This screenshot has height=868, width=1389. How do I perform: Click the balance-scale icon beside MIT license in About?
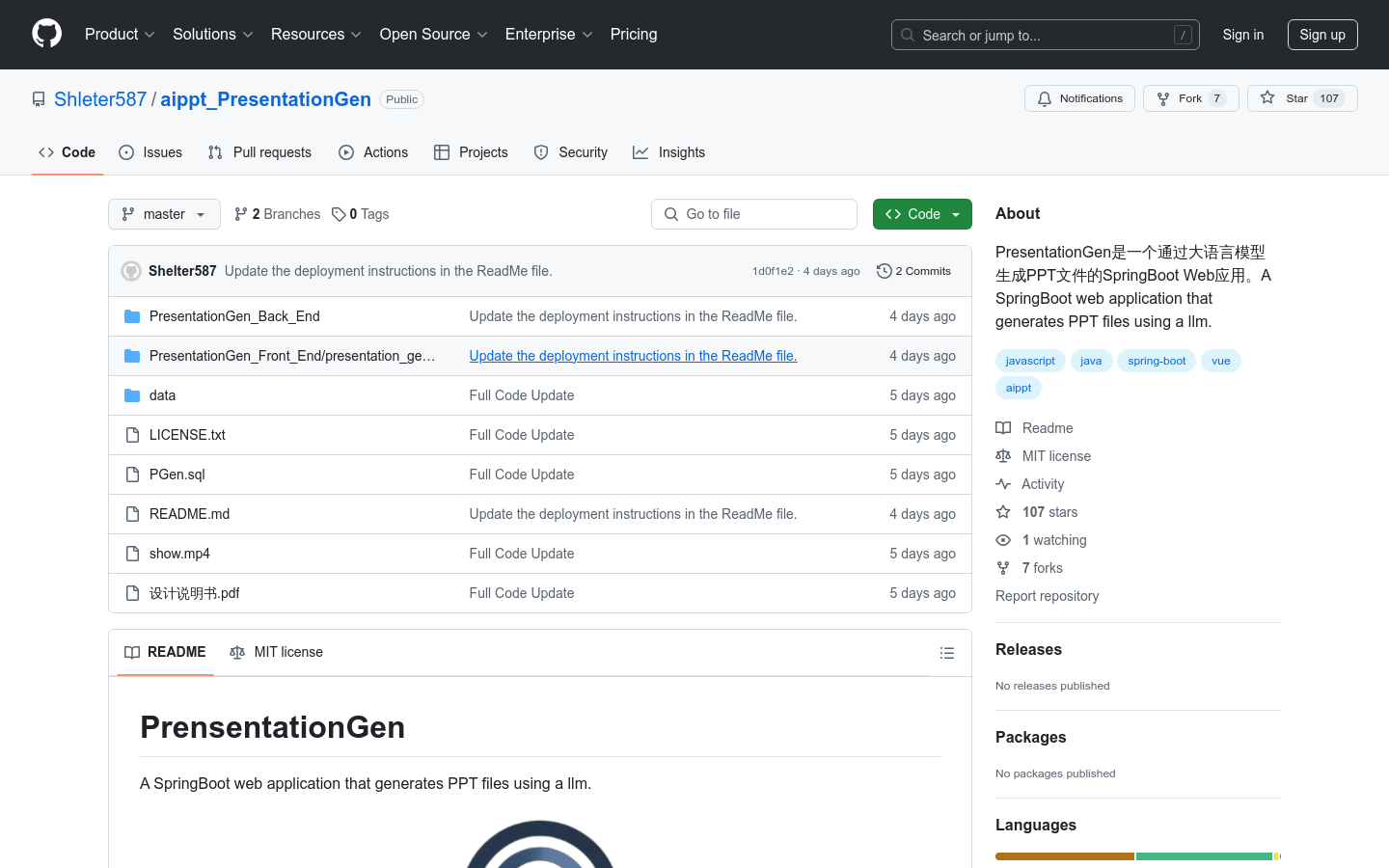(x=1003, y=456)
